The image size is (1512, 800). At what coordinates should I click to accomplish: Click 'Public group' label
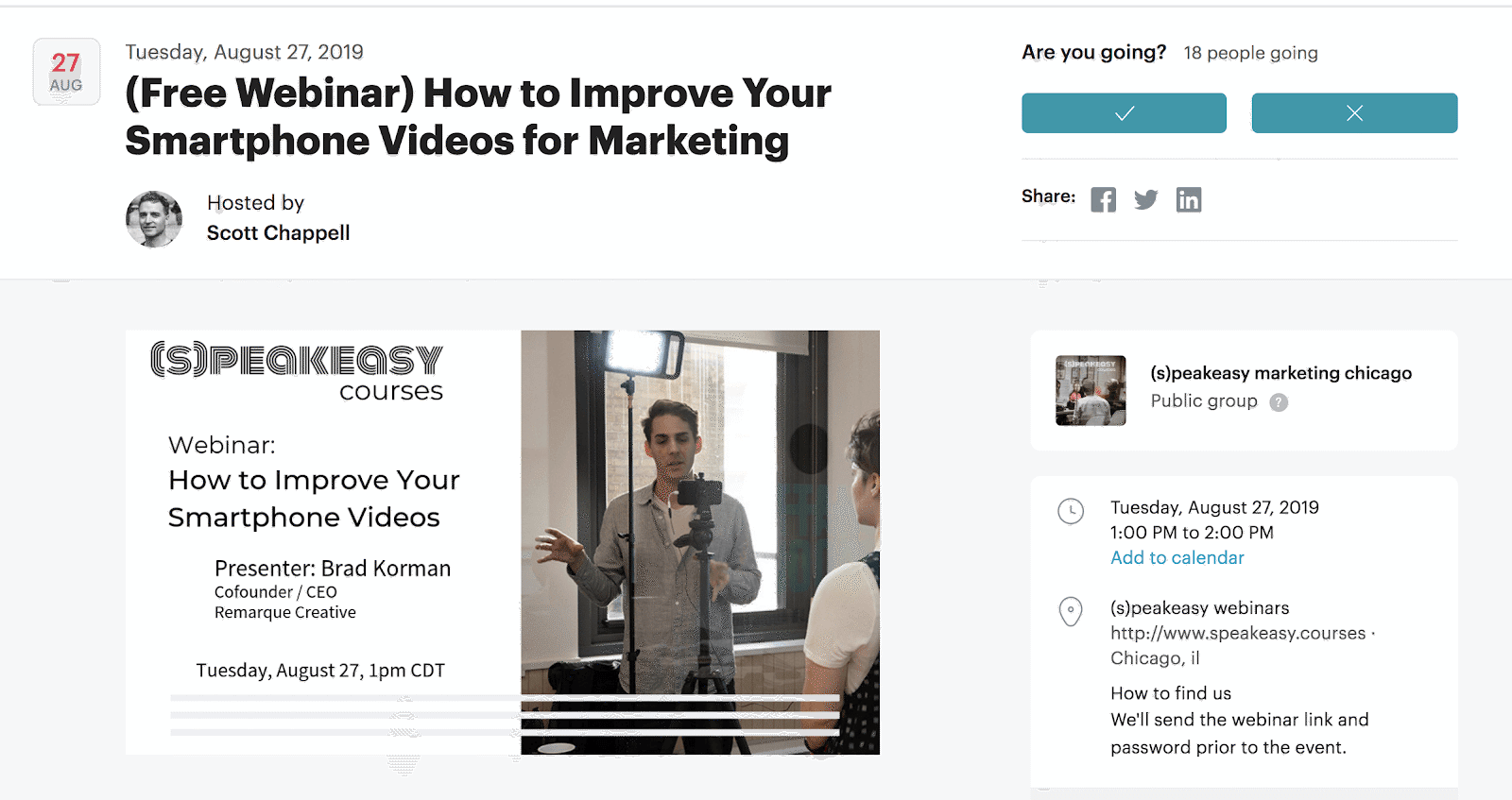click(x=1204, y=401)
